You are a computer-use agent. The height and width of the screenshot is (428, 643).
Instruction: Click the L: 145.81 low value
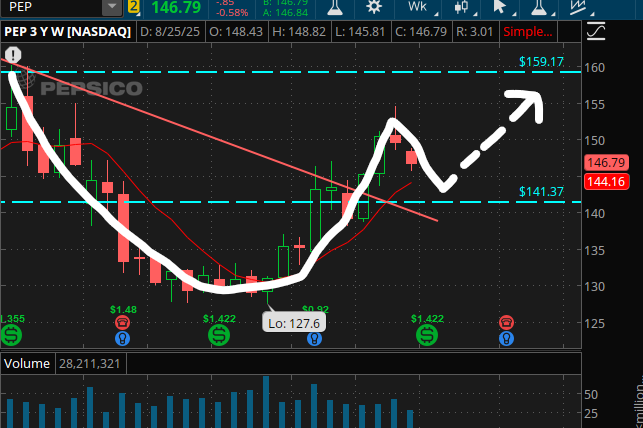[360, 32]
